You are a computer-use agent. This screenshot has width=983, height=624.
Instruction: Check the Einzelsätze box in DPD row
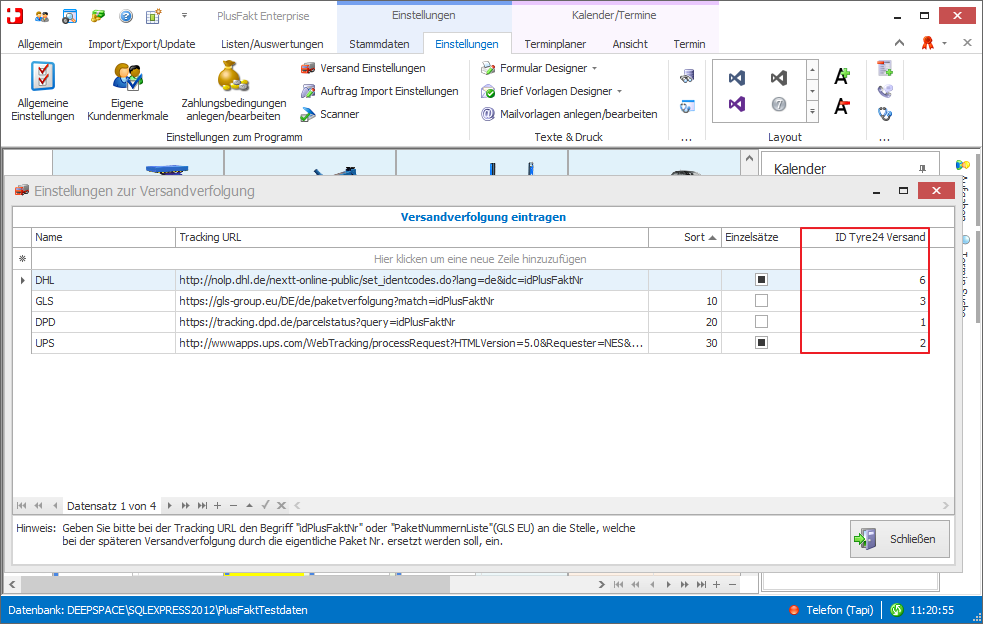pos(761,322)
